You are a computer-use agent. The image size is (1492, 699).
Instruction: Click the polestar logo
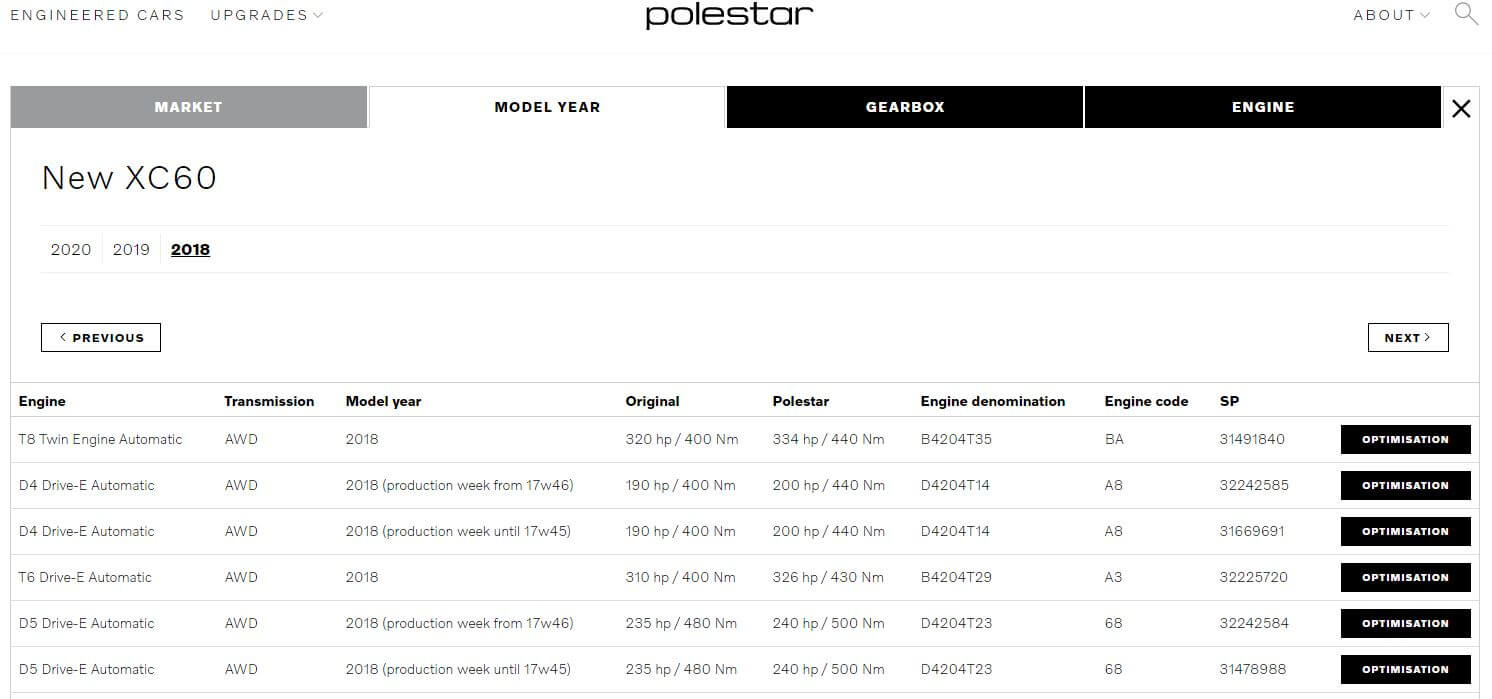tap(729, 15)
